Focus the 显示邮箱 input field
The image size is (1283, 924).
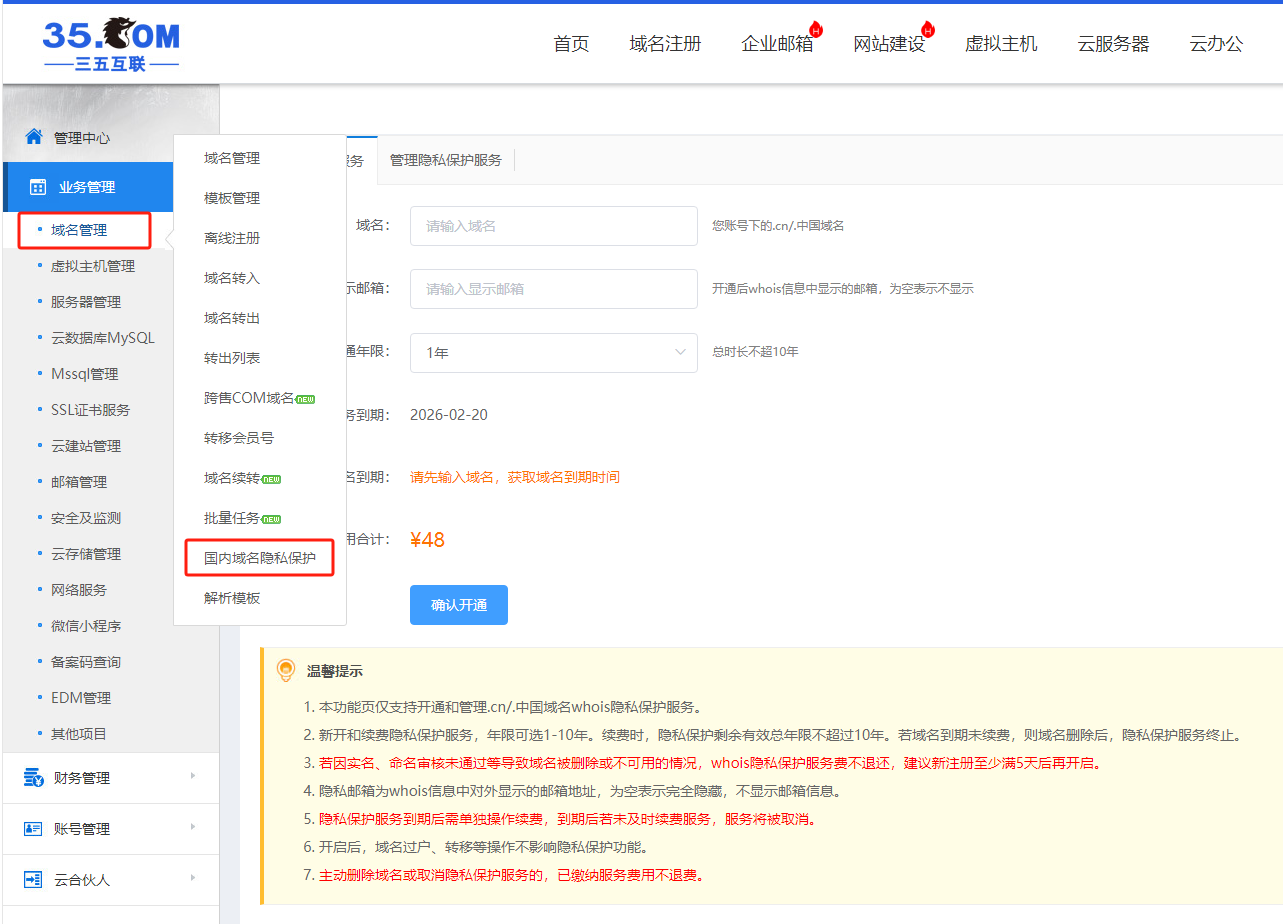point(553,289)
